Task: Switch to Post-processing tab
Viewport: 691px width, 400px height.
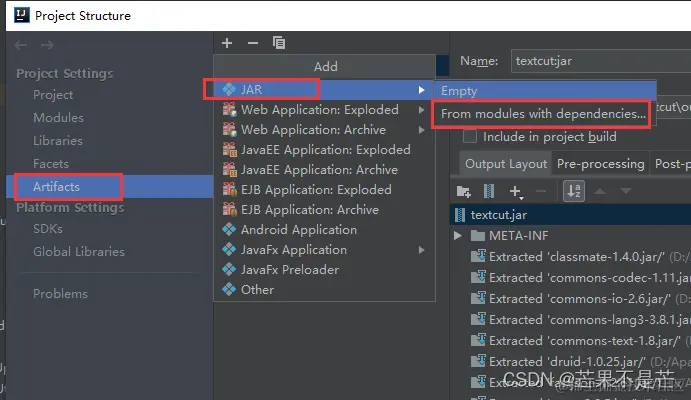Action: click(671, 164)
